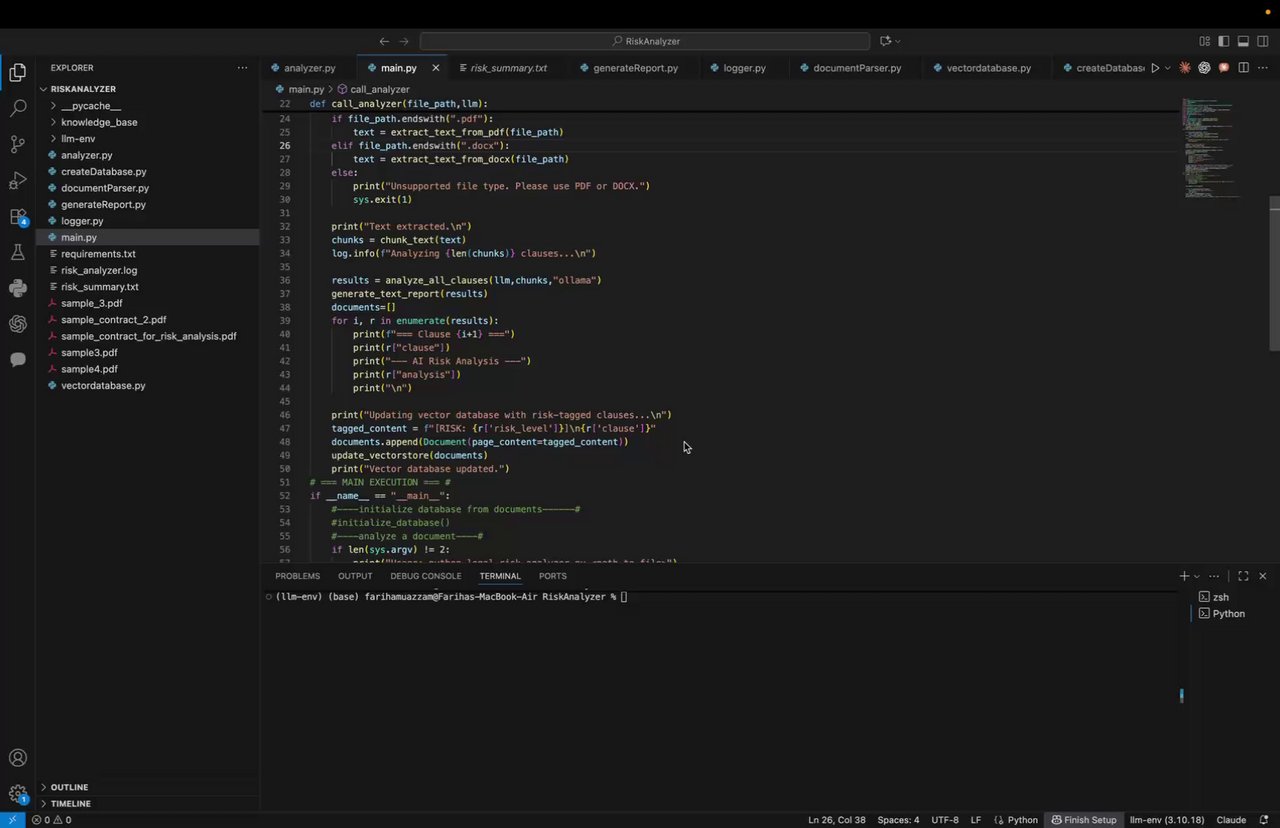This screenshot has height=828, width=1280.
Task: Open the Testing flask icon
Action: [17, 253]
